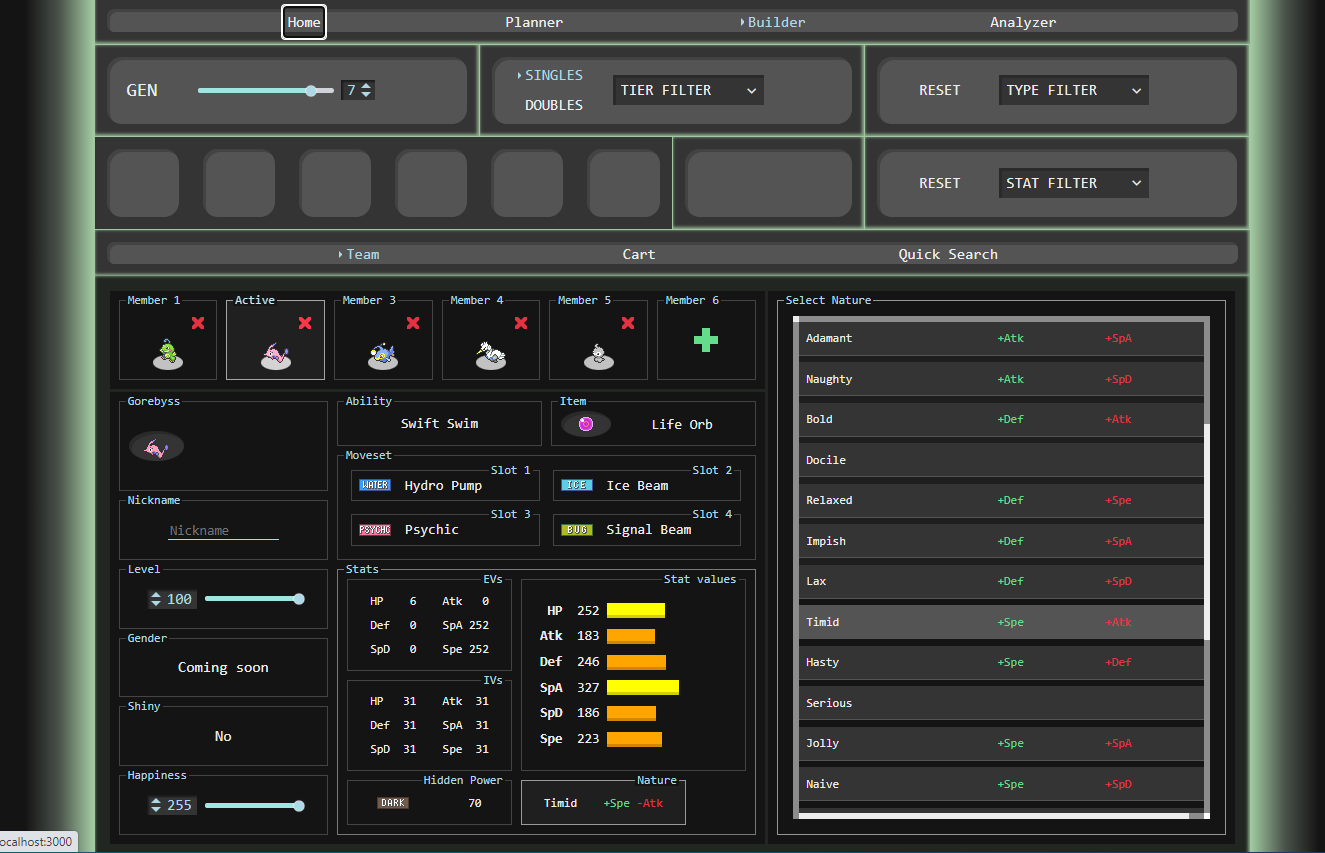Image resolution: width=1325 pixels, height=853 pixels.
Task: Select the Member 3 Pokémon sprite
Action: tap(382, 354)
